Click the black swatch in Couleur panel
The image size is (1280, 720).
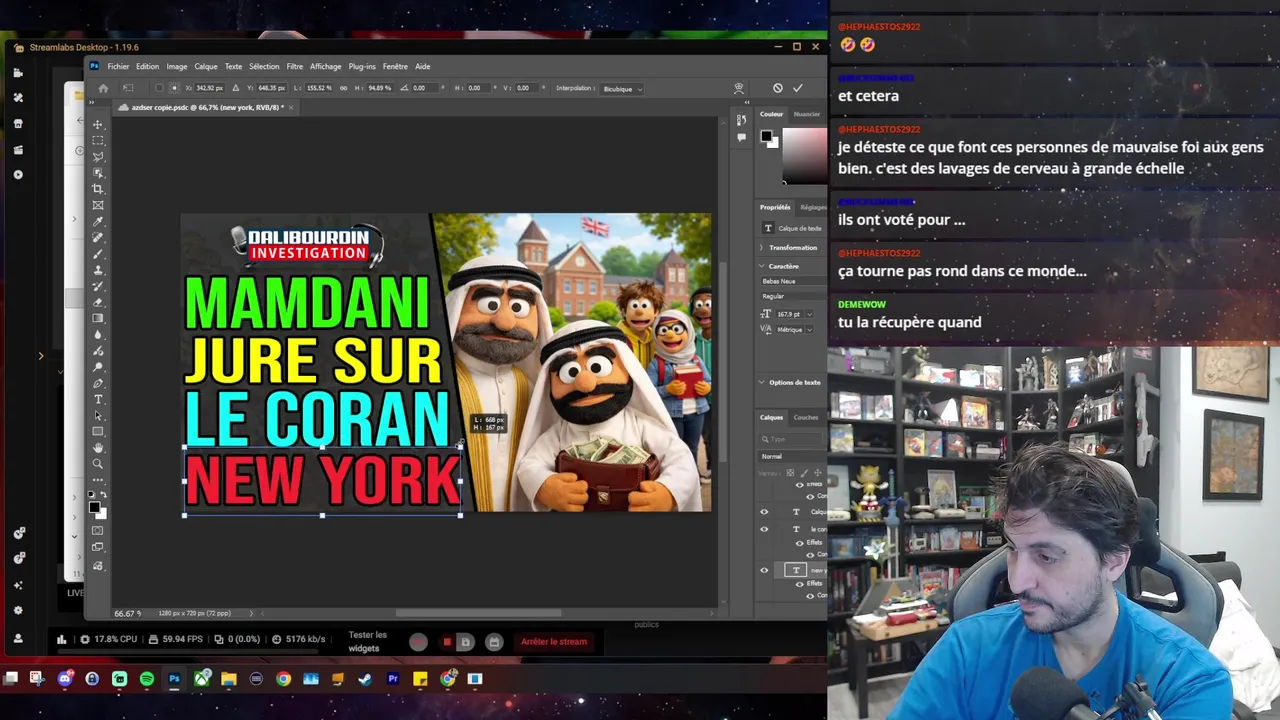pos(766,137)
